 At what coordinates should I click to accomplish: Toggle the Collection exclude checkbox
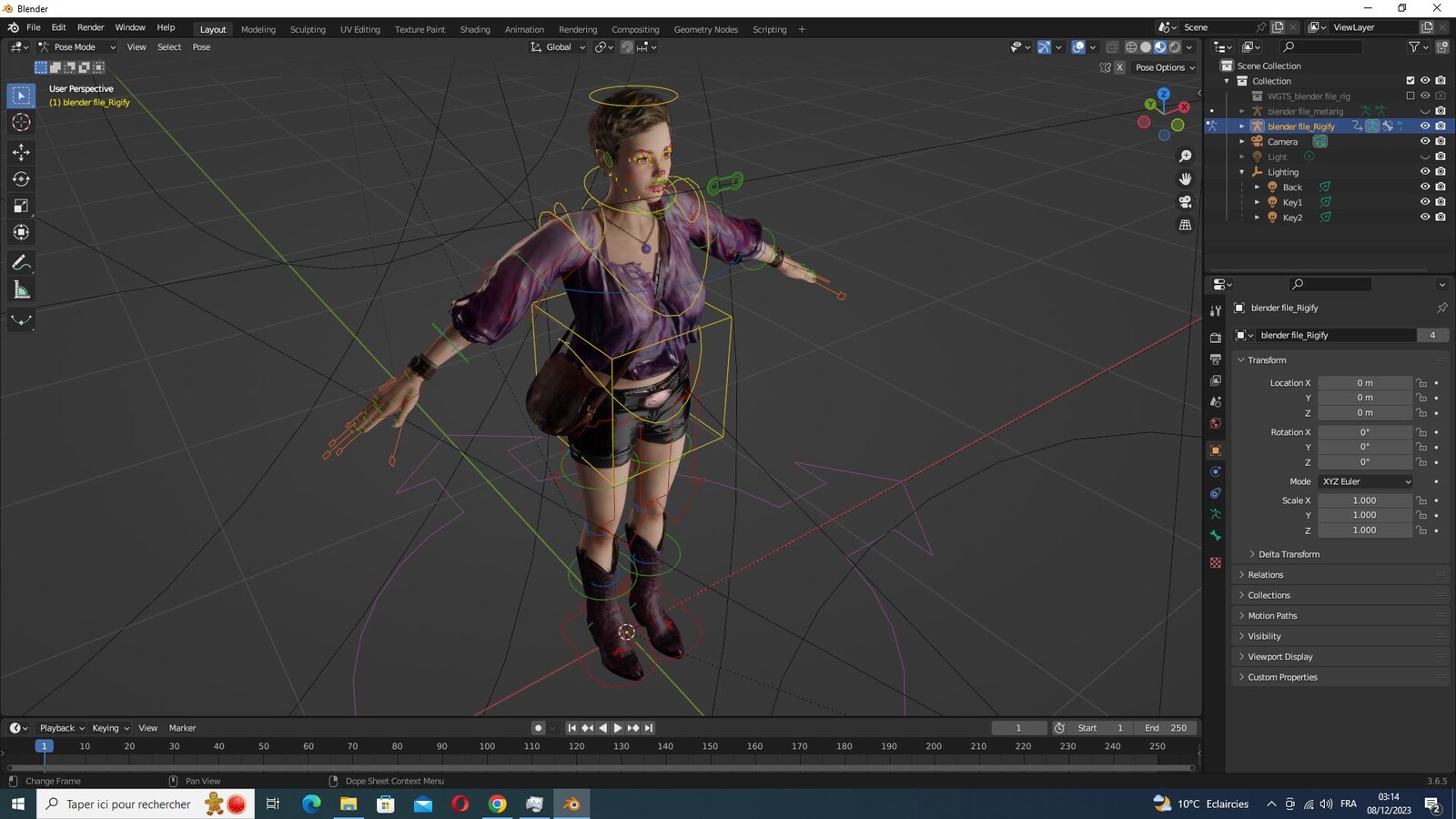1410,81
